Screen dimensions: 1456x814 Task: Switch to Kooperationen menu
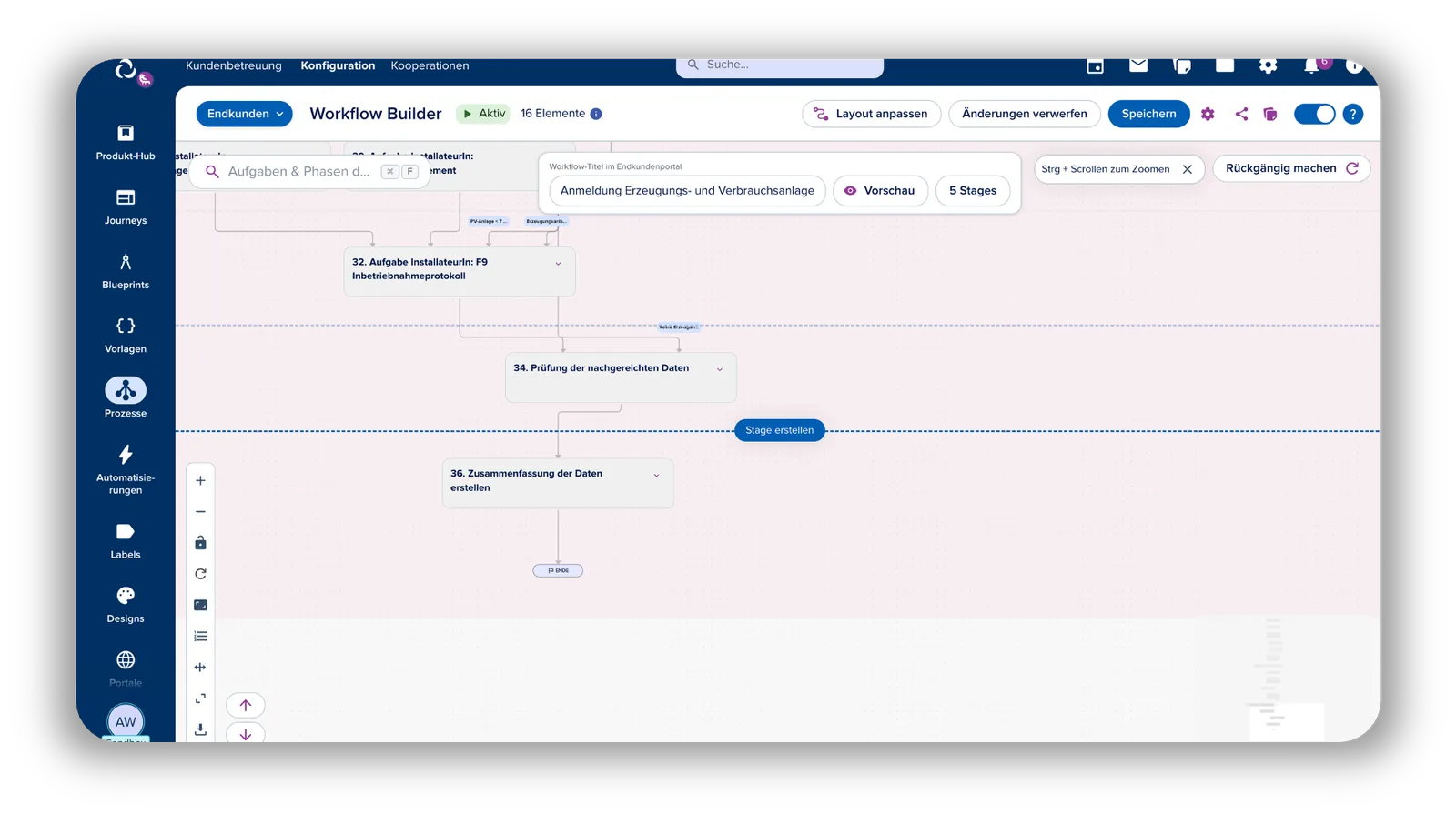430,65
